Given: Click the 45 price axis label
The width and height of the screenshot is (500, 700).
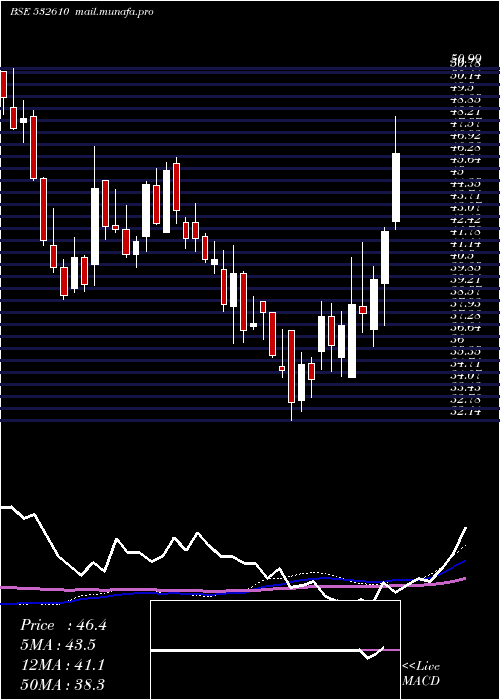Looking at the screenshot, I should click(457, 171).
